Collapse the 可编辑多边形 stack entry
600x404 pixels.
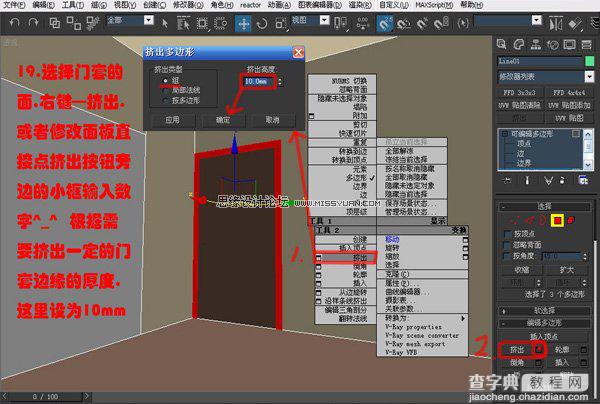[505, 134]
